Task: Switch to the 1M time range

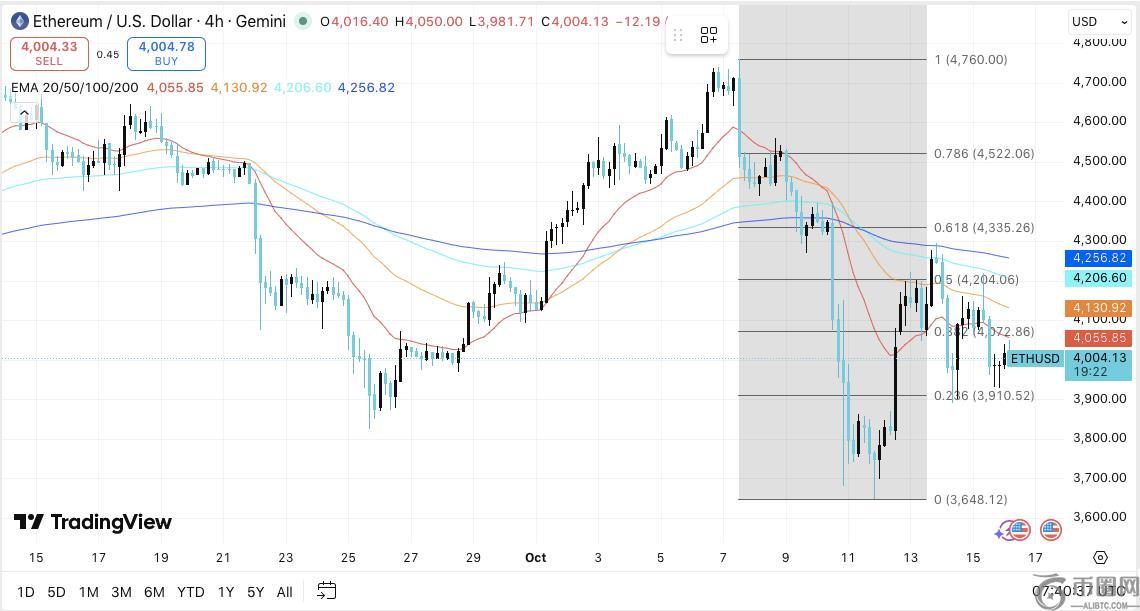Action: click(x=89, y=592)
